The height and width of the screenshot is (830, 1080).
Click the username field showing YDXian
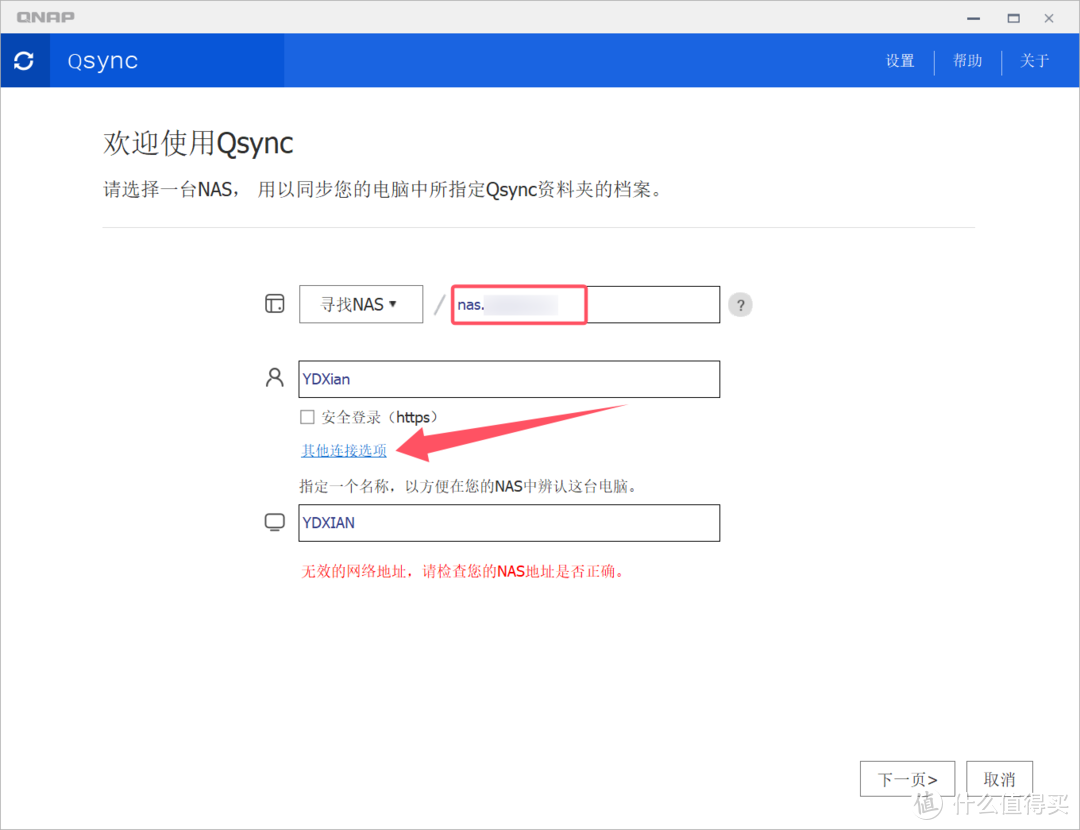point(509,379)
